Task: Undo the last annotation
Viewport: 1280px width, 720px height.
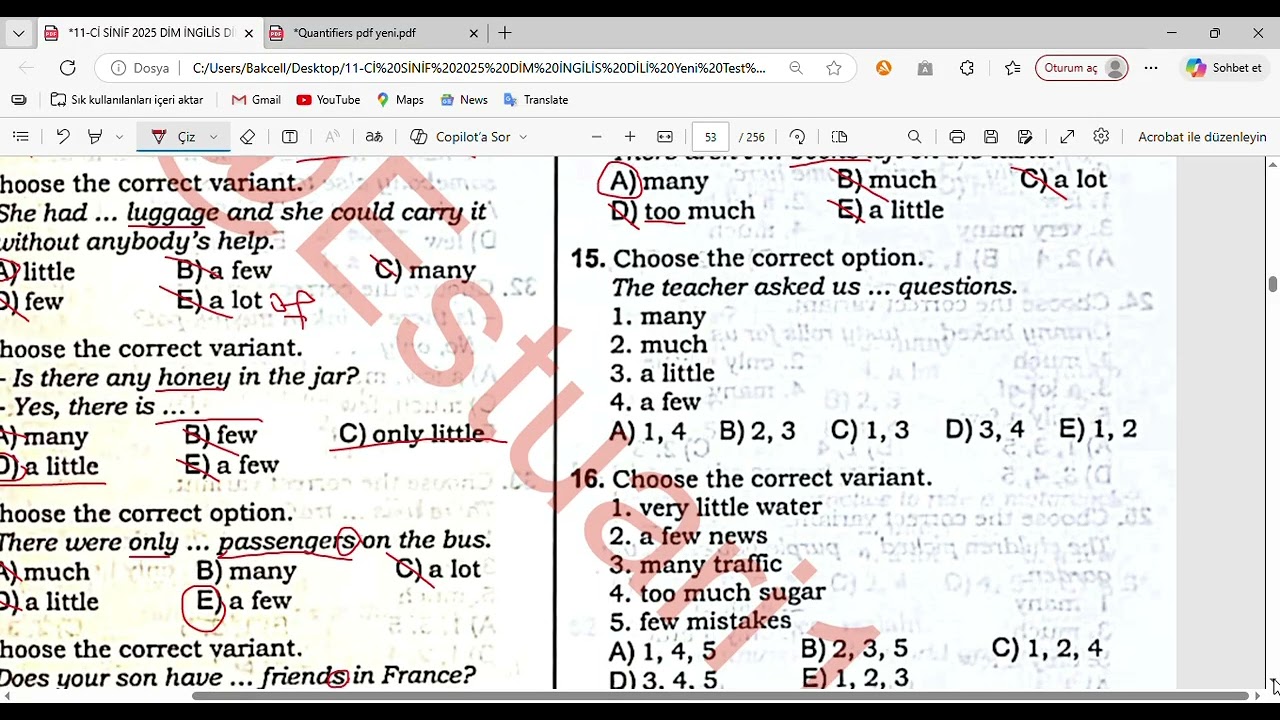Action: click(x=62, y=137)
